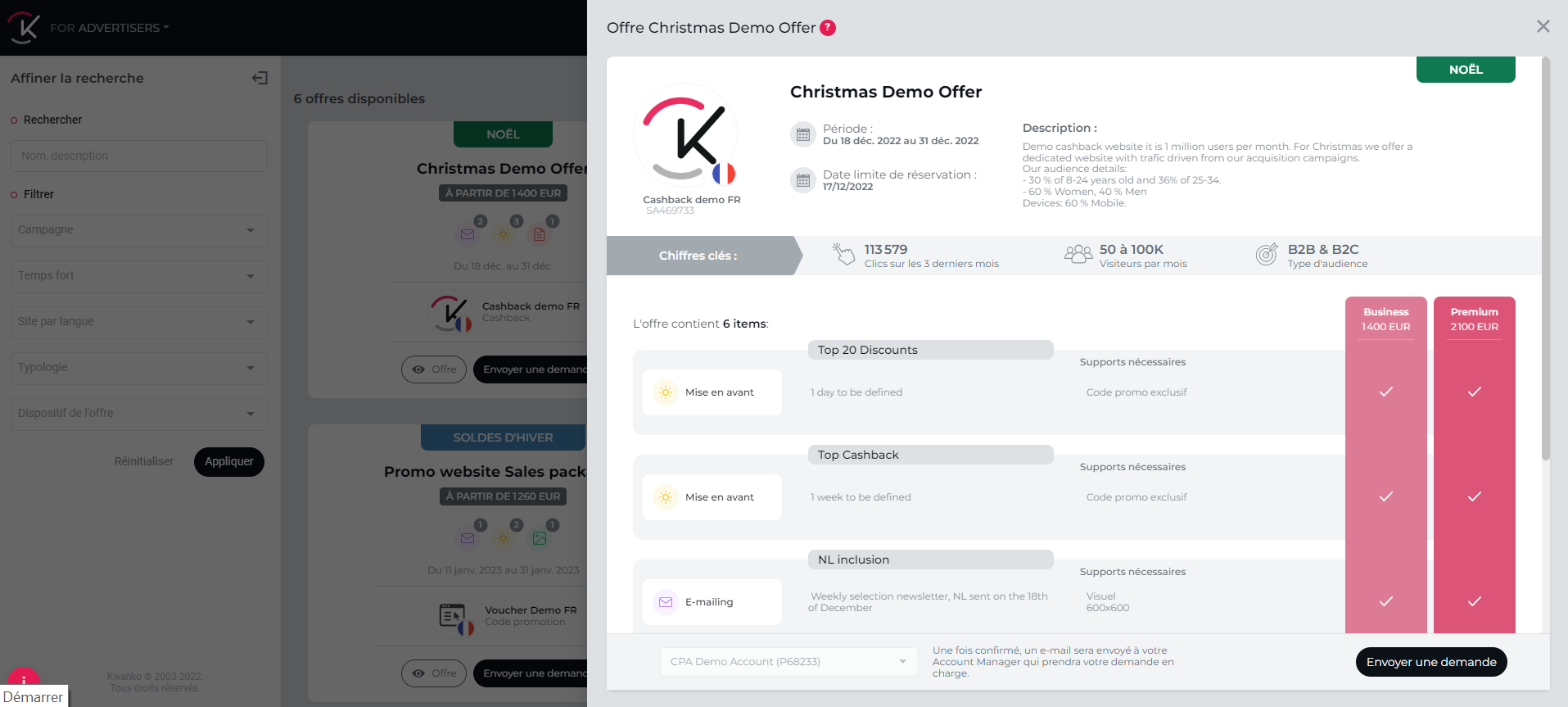Click the E-mailing envelope icon

[x=666, y=602]
